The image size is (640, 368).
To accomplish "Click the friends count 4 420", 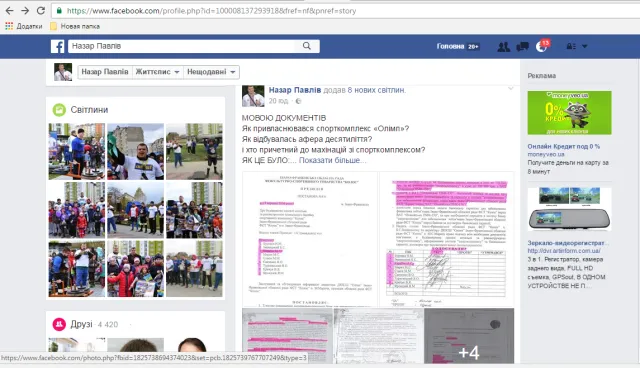I will pyautogui.click(x=108, y=325).
